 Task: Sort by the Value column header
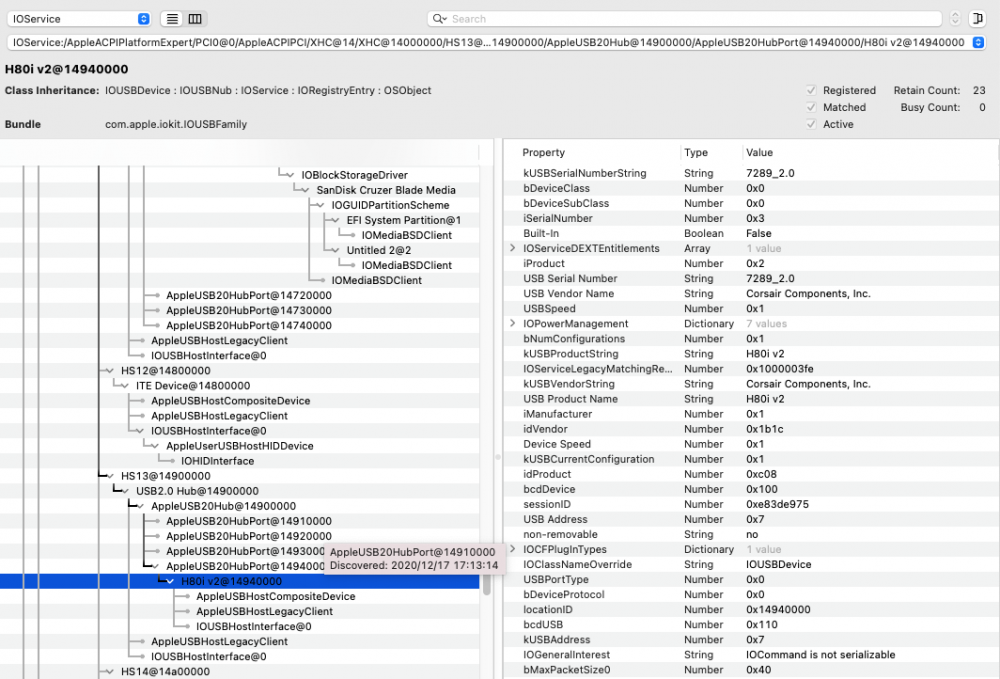pyautogui.click(x=760, y=152)
